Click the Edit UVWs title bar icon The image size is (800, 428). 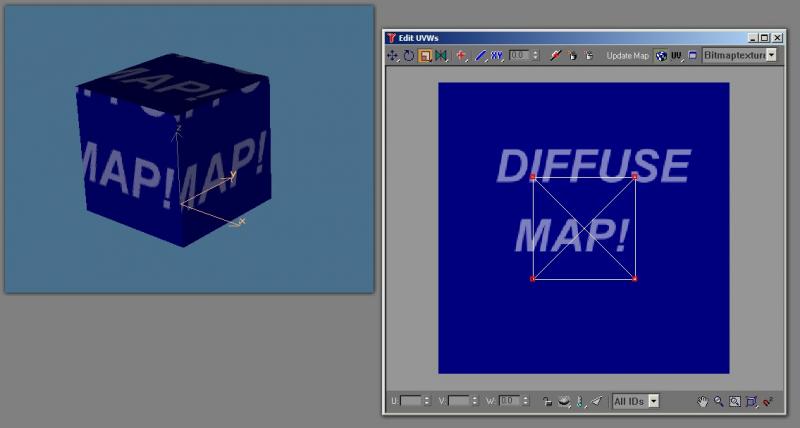click(x=391, y=38)
